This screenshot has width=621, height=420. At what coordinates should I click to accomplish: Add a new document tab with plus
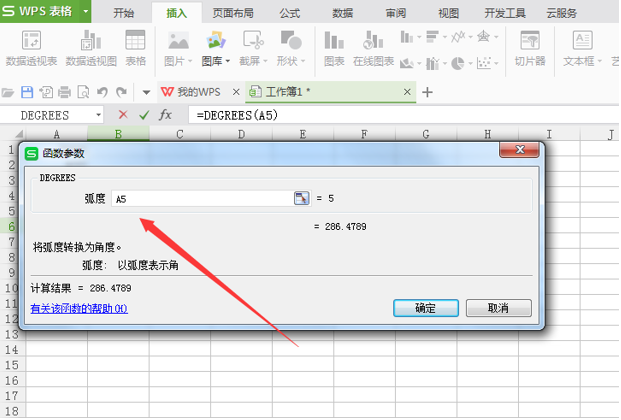pos(427,92)
